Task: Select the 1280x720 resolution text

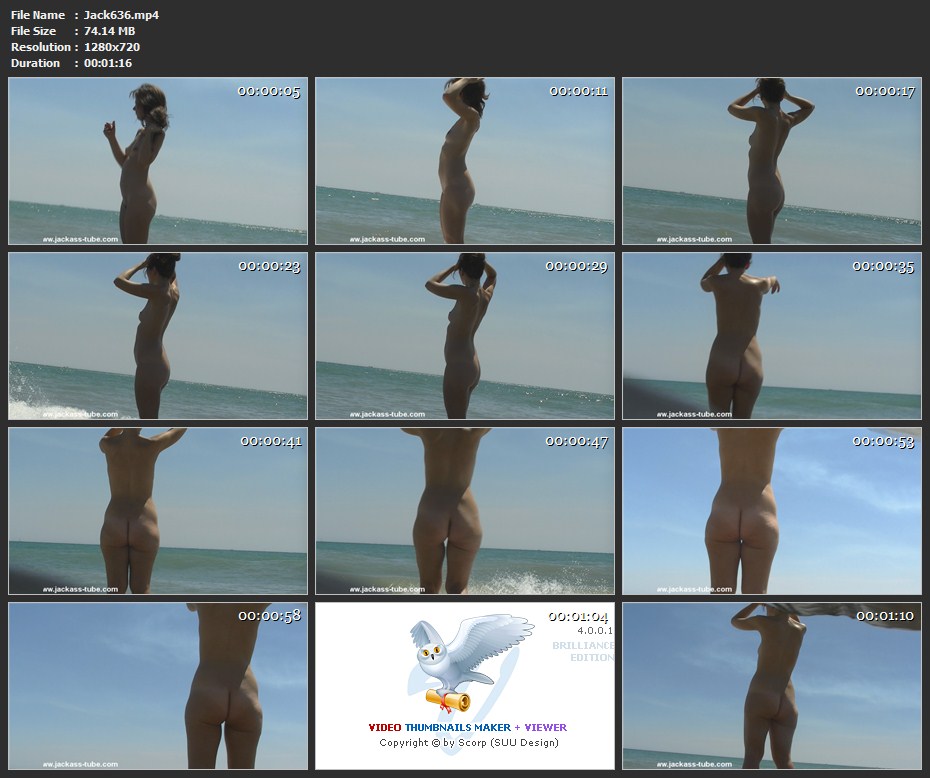Action: point(114,47)
